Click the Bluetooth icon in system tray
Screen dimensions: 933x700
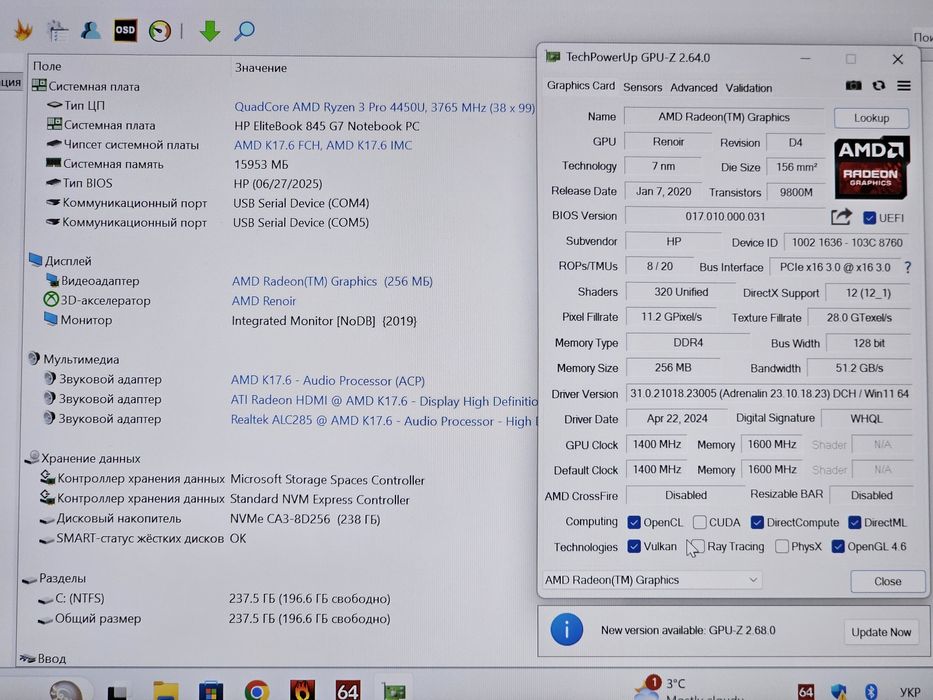pyautogui.click(x=871, y=692)
